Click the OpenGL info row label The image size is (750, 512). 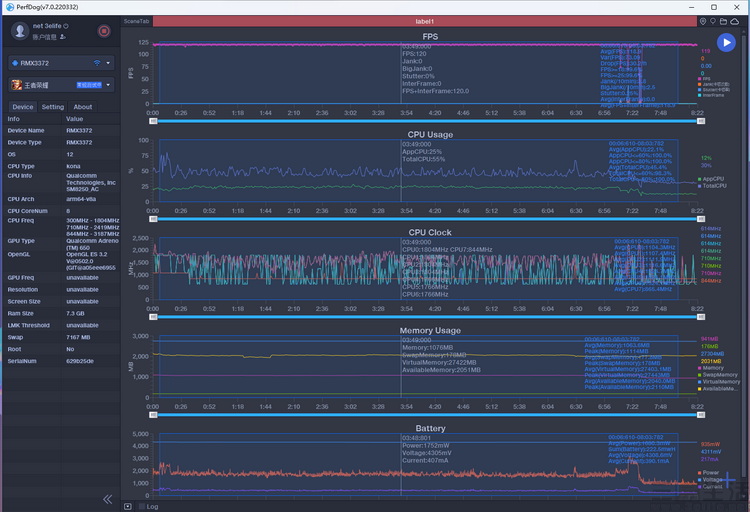point(19,254)
